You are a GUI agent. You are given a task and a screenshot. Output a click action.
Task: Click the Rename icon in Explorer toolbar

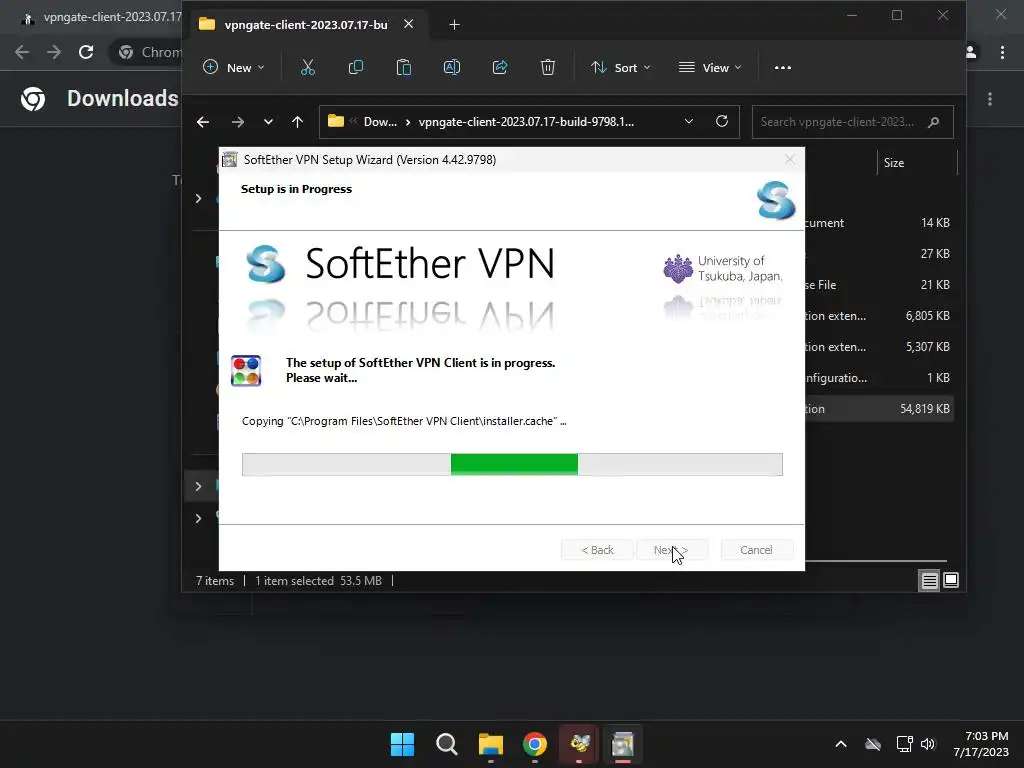(451, 67)
